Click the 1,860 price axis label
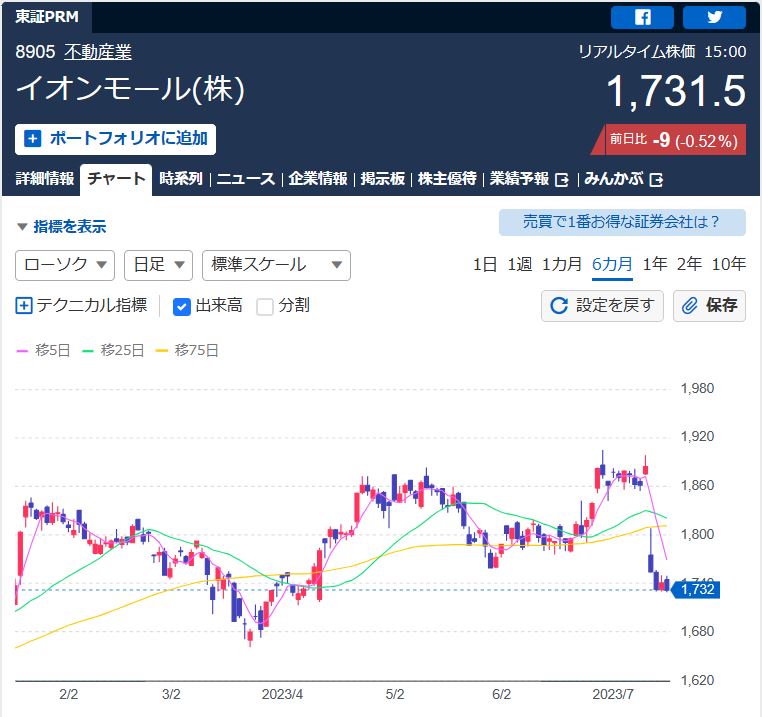762x717 pixels. point(697,485)
